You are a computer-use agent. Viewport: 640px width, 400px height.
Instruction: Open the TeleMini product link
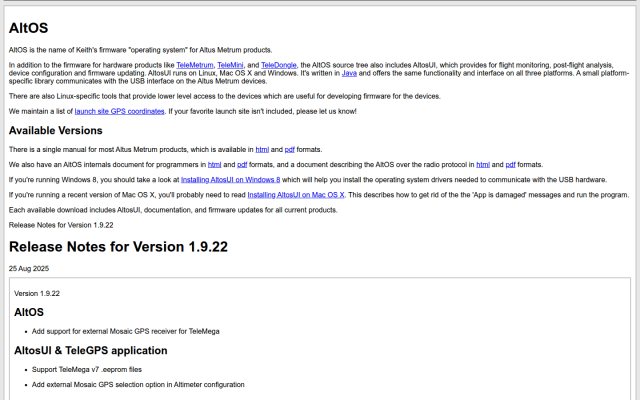pos(230,65)
